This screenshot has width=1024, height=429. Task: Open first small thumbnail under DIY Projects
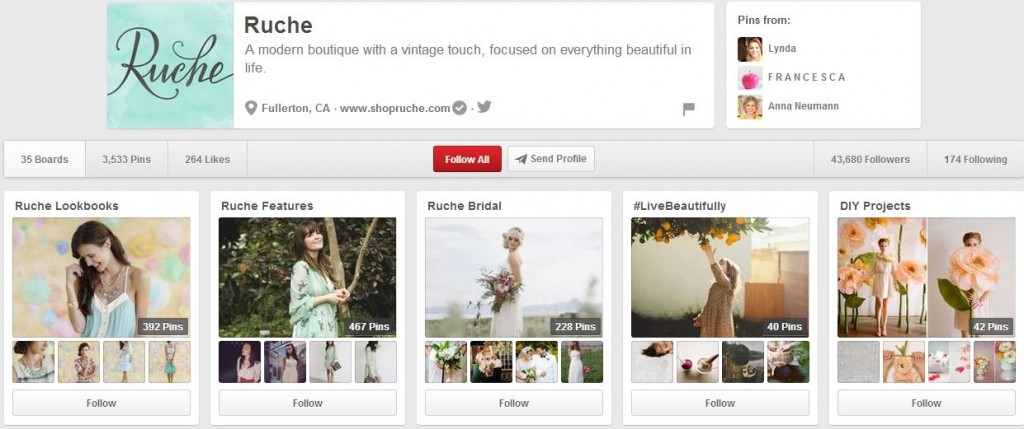click(x=859, y=362)
